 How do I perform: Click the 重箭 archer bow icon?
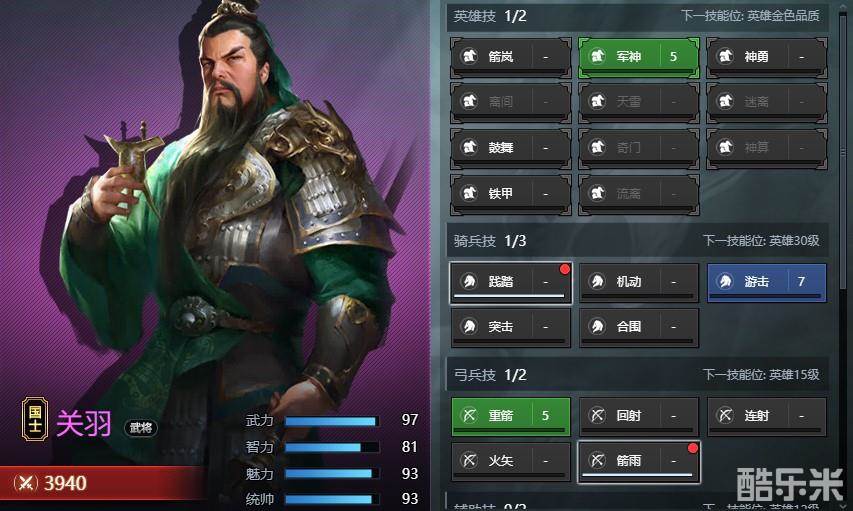(x=469, y=415)
